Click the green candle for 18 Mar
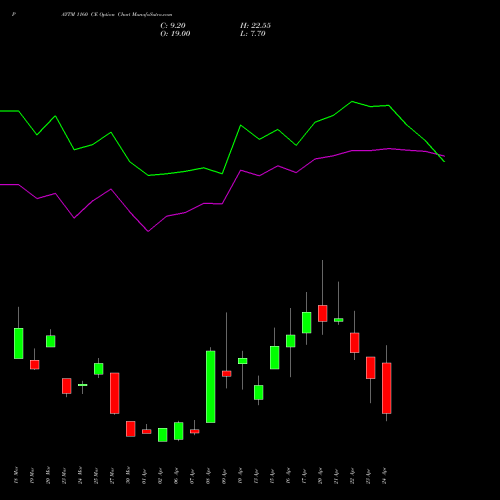Screen dimensions: 500x500 coord(19,343)
